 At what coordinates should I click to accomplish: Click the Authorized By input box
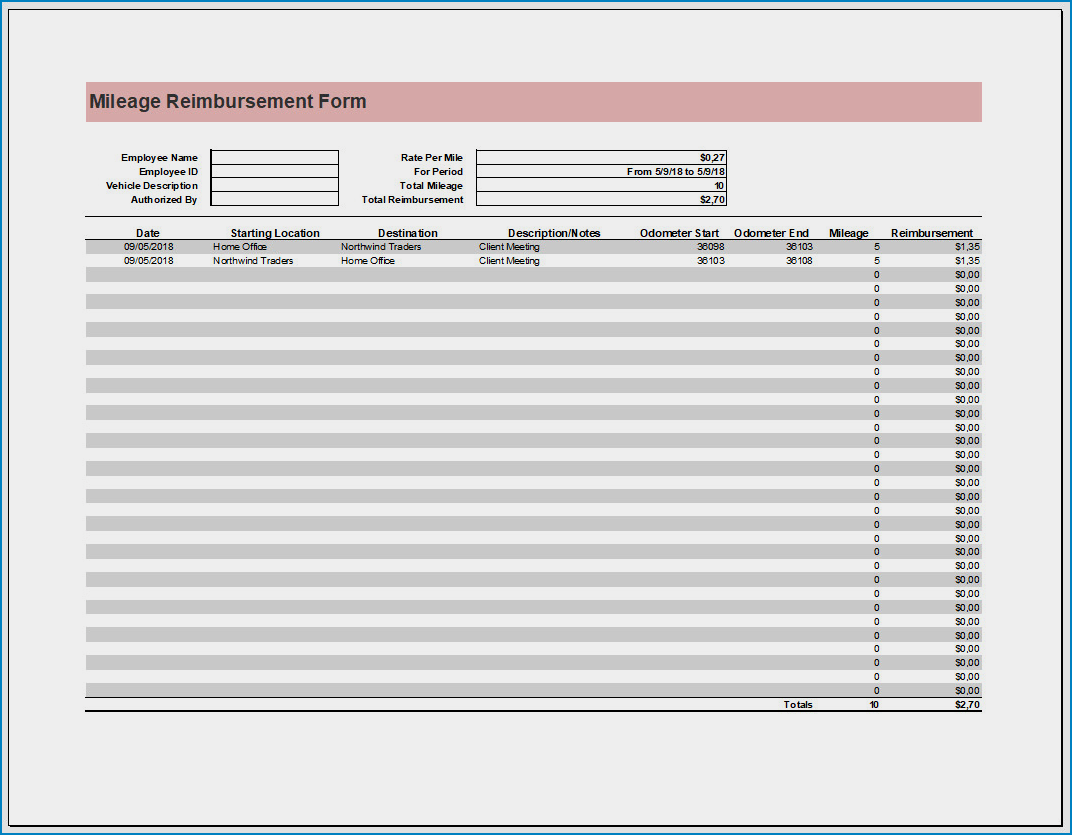point(274,199)
